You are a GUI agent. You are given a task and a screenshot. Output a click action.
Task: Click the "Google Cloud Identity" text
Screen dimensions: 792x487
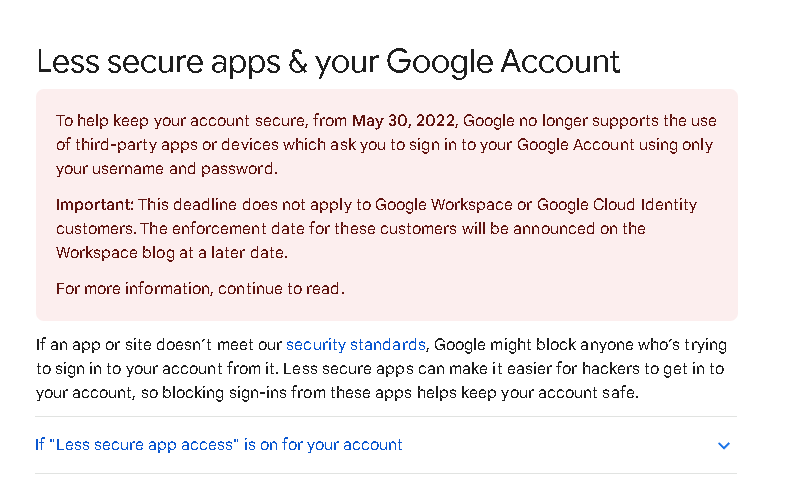click(617, 205)
